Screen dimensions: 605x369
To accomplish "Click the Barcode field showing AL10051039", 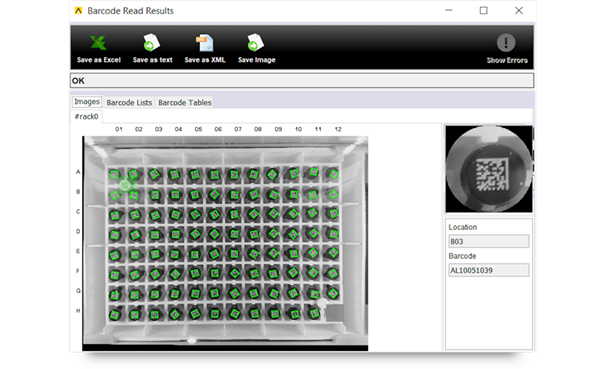I will [489, 270].
